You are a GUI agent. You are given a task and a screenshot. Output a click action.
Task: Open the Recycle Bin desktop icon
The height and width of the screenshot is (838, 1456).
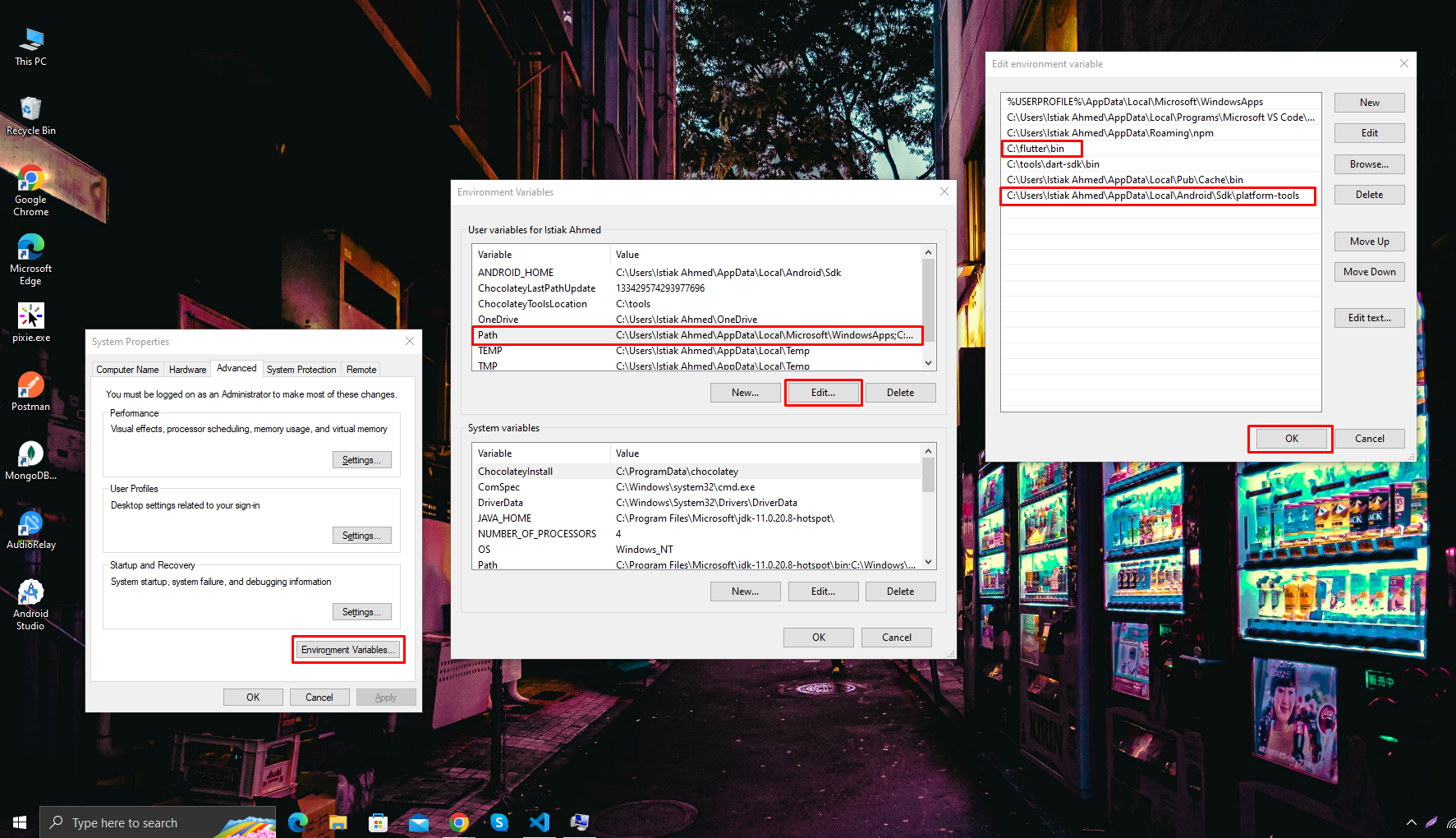point(30,114)
